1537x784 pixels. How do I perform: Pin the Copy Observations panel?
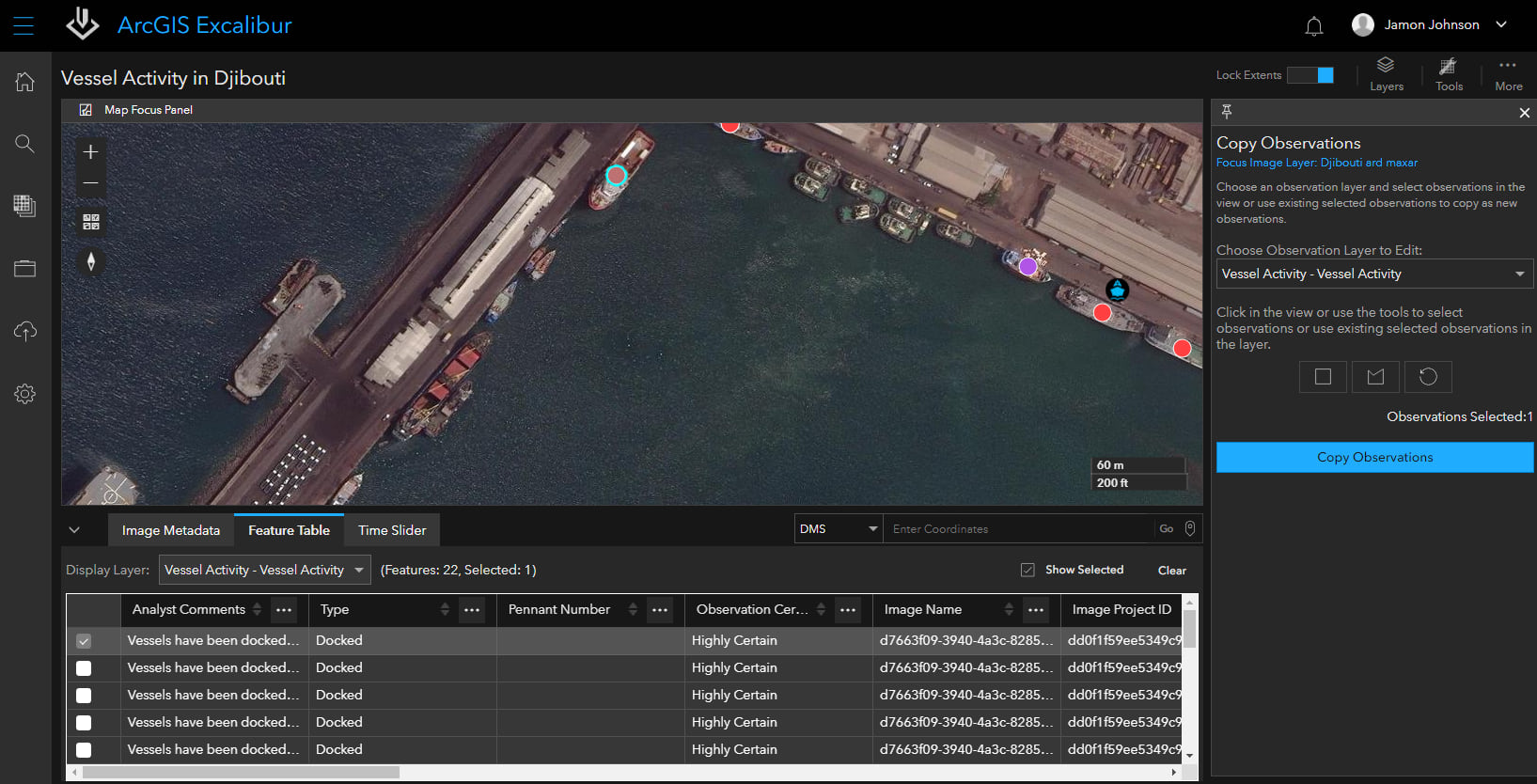(x=1227, y=112)
